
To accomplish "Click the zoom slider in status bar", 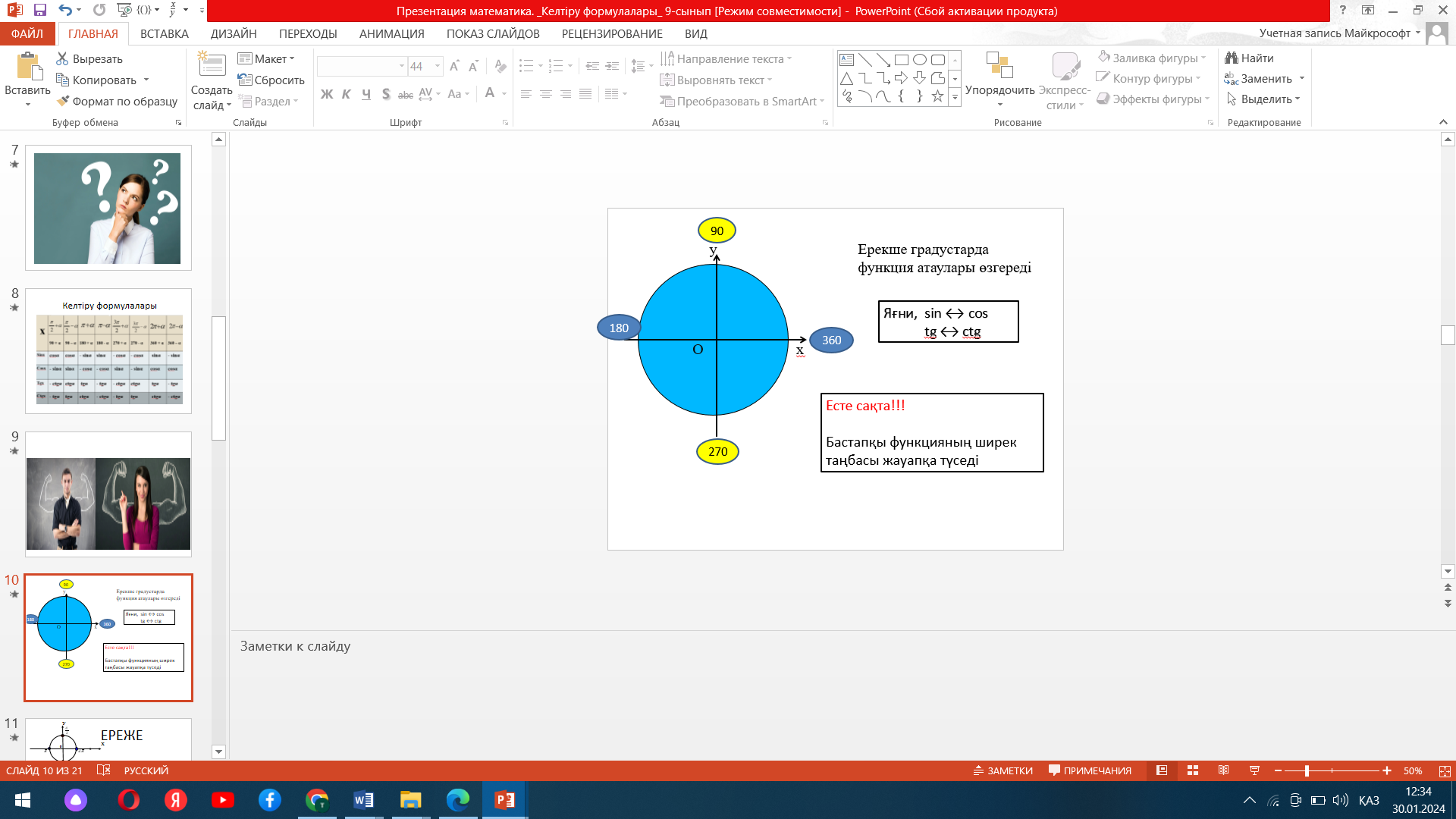I will 1307,770.
